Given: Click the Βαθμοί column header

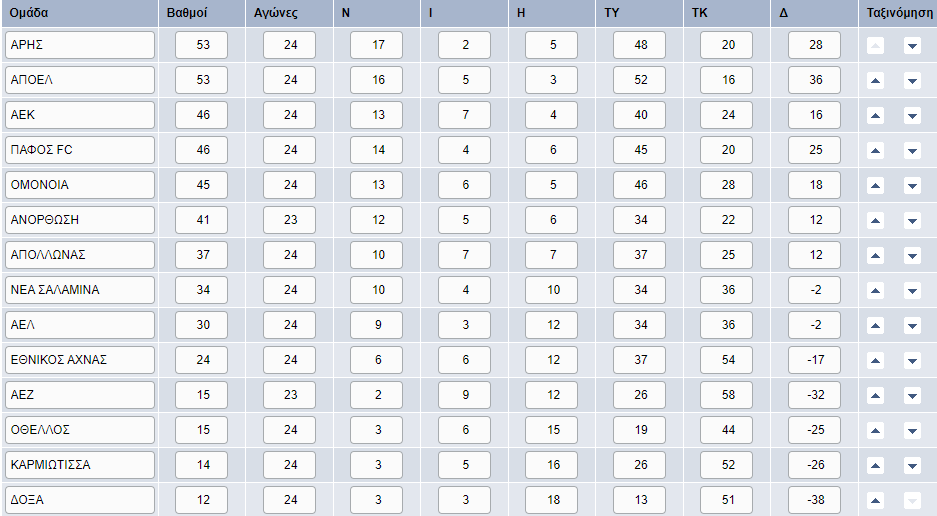Looking at the screenshot, I should [187, 13].
